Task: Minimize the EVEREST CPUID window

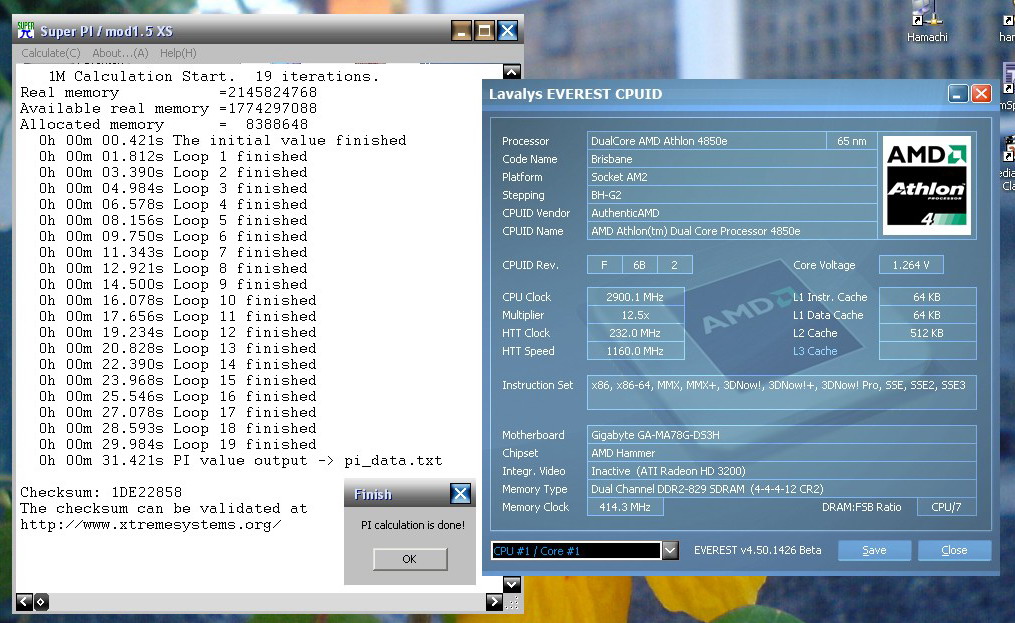Action: (x=958, y=94)
